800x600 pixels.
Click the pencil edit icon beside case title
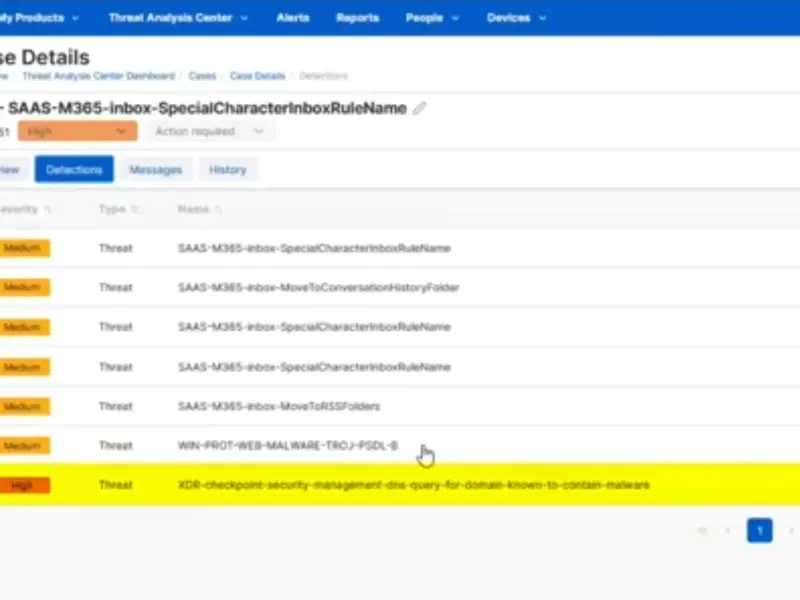[420, 108]
